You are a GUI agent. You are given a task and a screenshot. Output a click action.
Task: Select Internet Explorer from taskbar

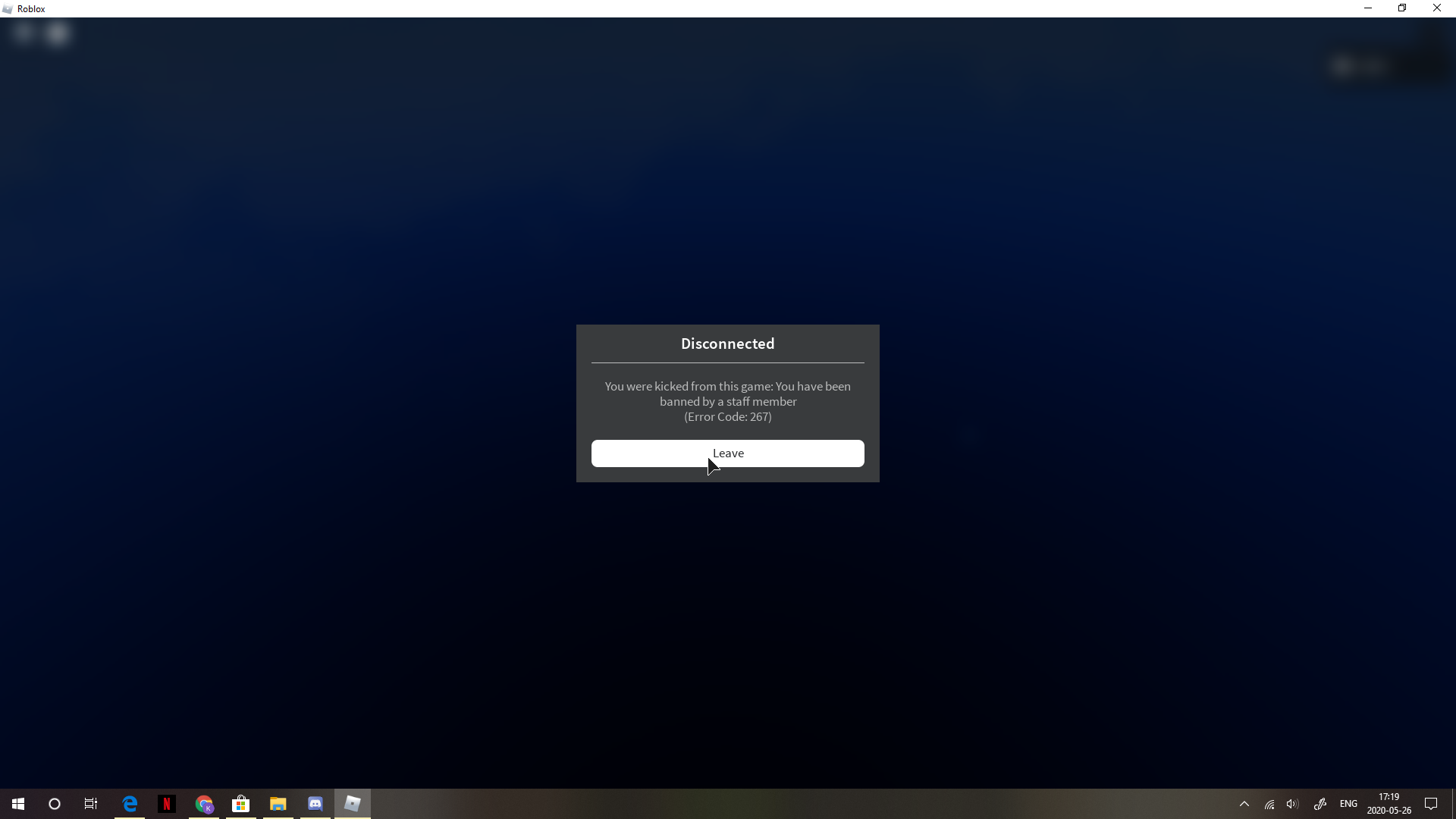point(130,803)
